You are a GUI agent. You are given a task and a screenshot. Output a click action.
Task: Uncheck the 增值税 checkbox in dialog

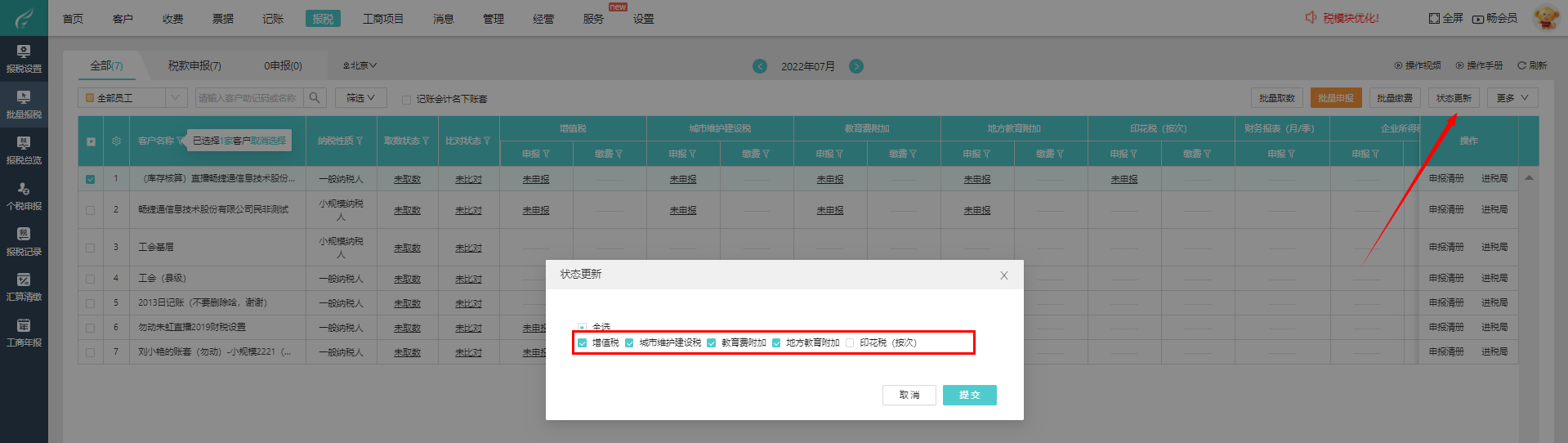pos(583,343)
